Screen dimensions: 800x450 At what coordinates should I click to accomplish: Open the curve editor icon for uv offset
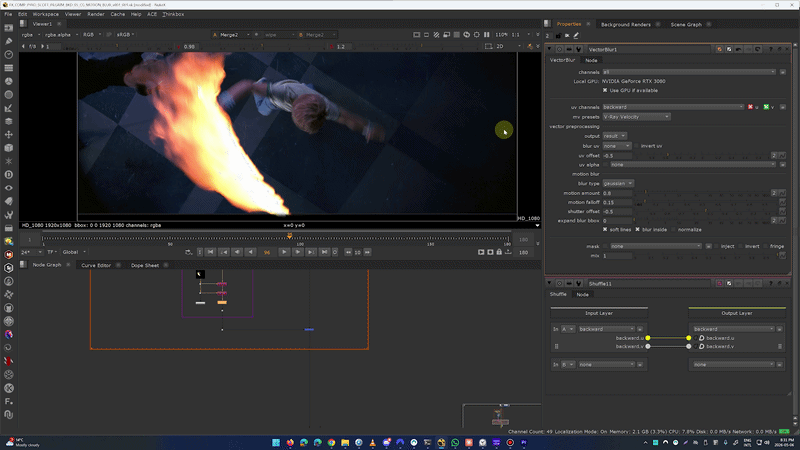pos(782,156)
